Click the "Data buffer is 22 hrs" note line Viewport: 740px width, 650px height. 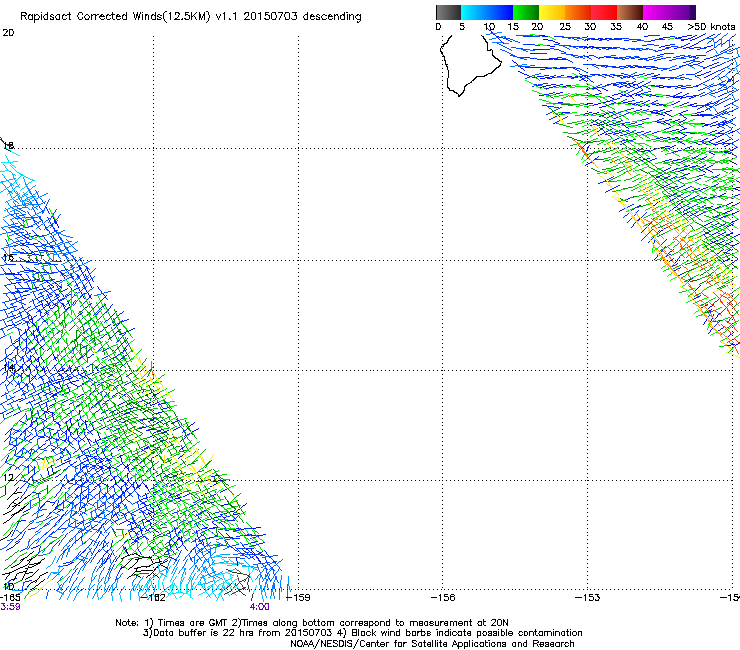[x=362, y=633]
